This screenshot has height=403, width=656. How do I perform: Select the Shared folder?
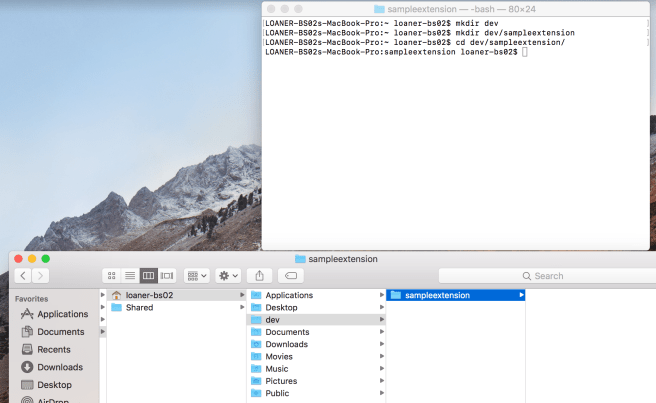[139, 308]
